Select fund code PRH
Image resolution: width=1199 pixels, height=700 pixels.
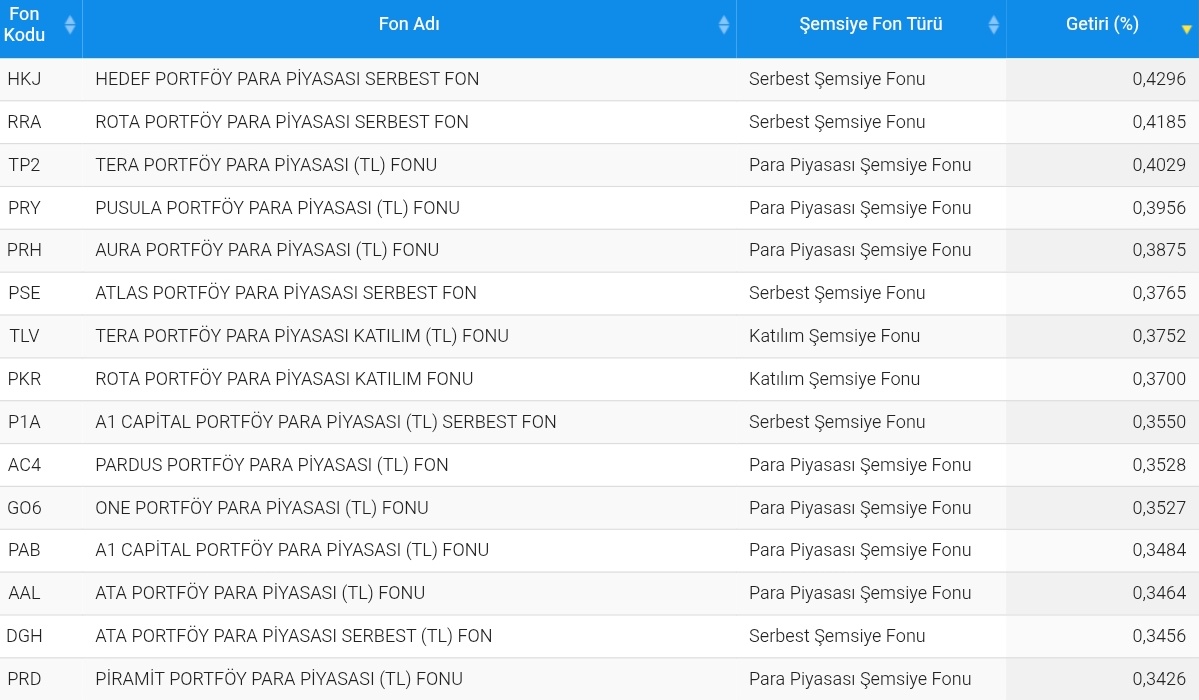(24, 249)
